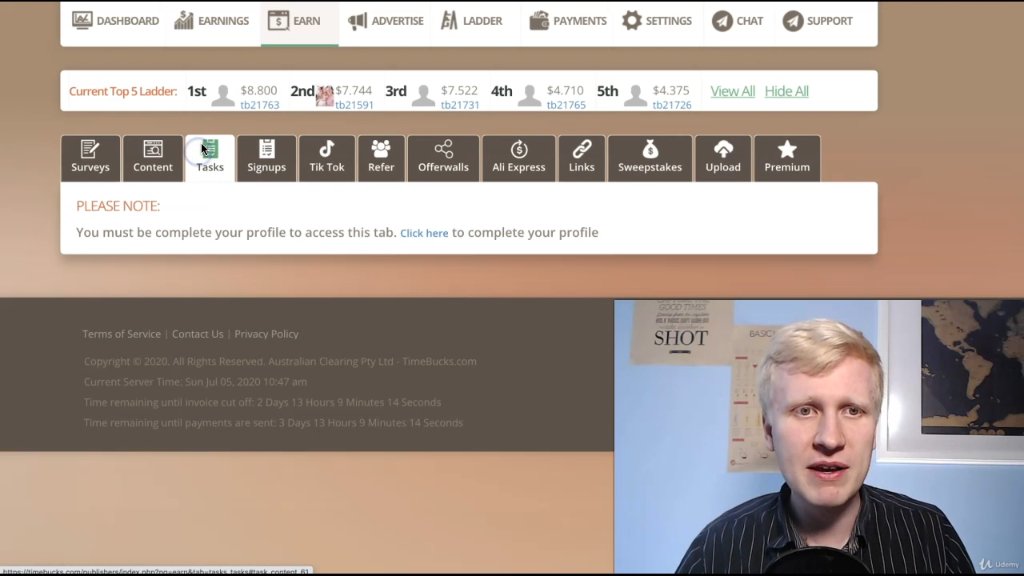This screenshot has width=1024, height=576.
Task: Open the Payments nav item
Action: (x=568, y=21)
